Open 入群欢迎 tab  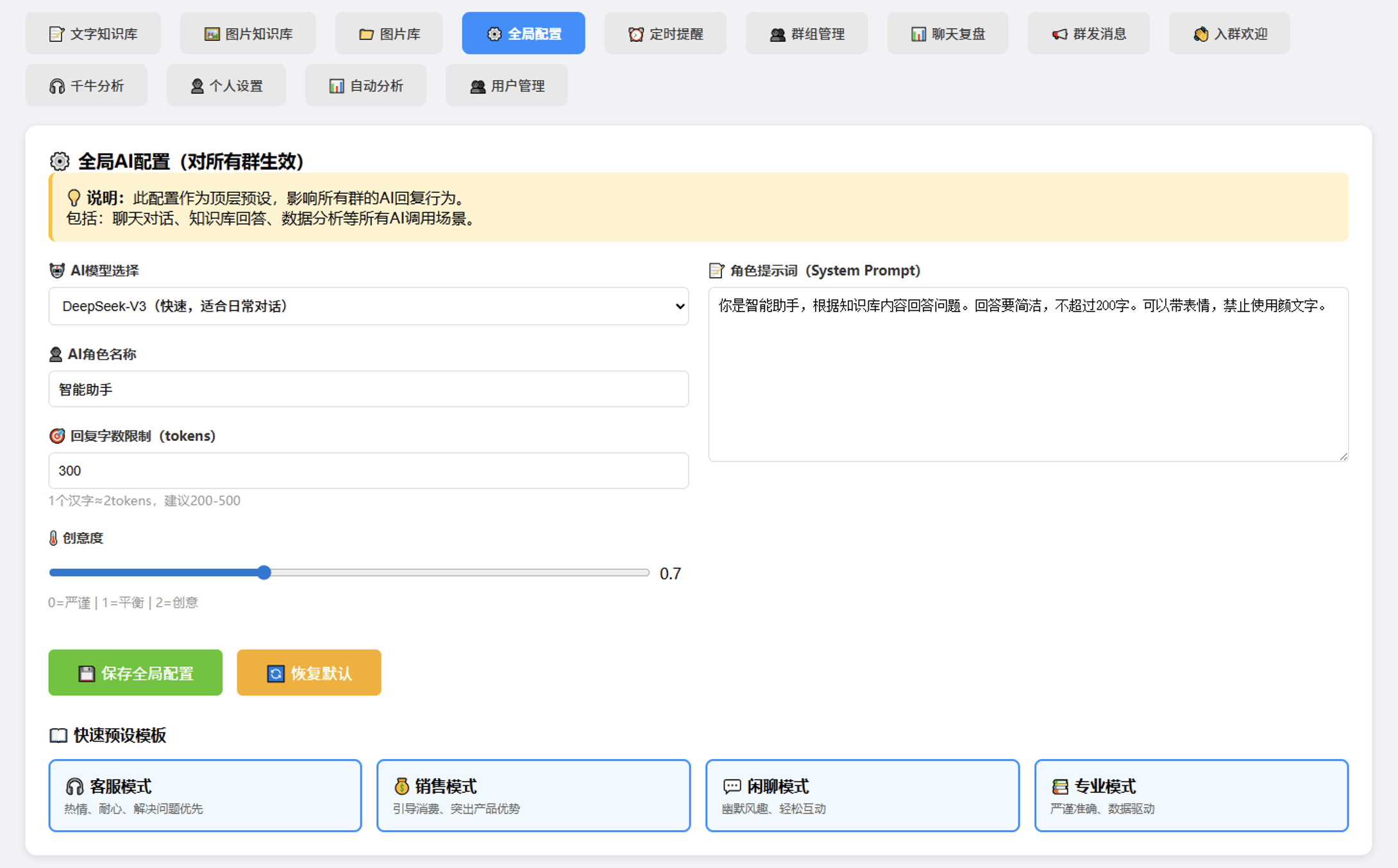click(x=1229, y=33)
